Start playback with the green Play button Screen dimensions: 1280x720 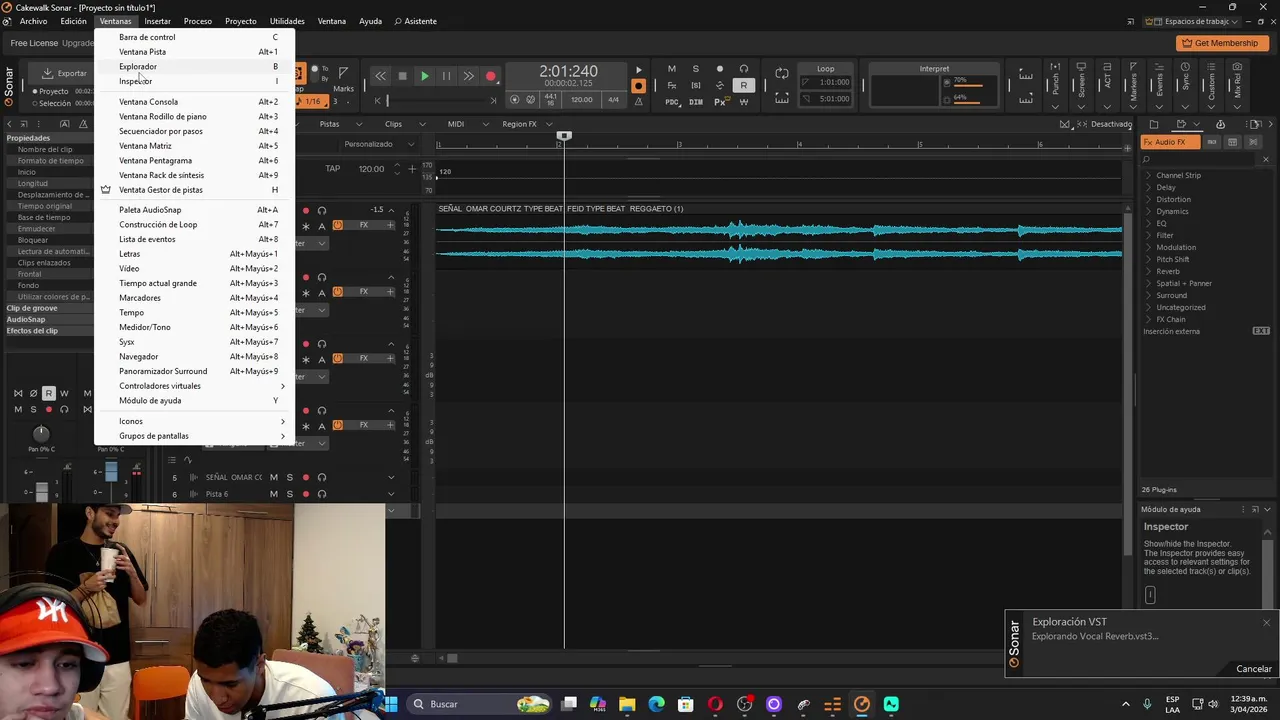[x=424, y=76]
